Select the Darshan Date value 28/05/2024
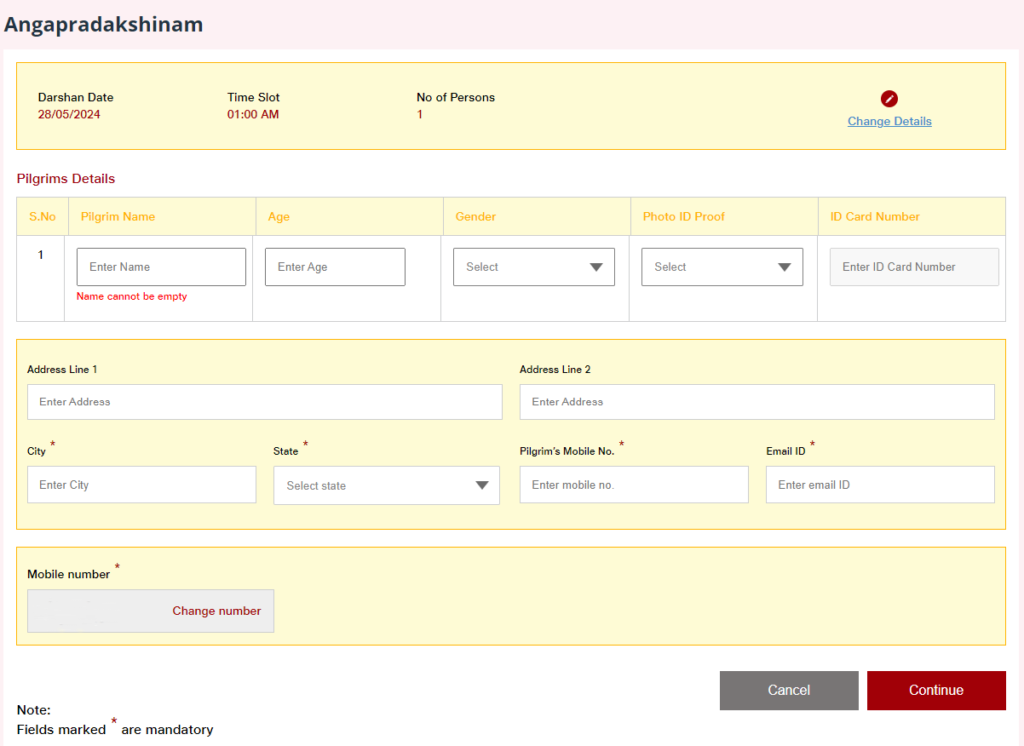 coord(69,114)
